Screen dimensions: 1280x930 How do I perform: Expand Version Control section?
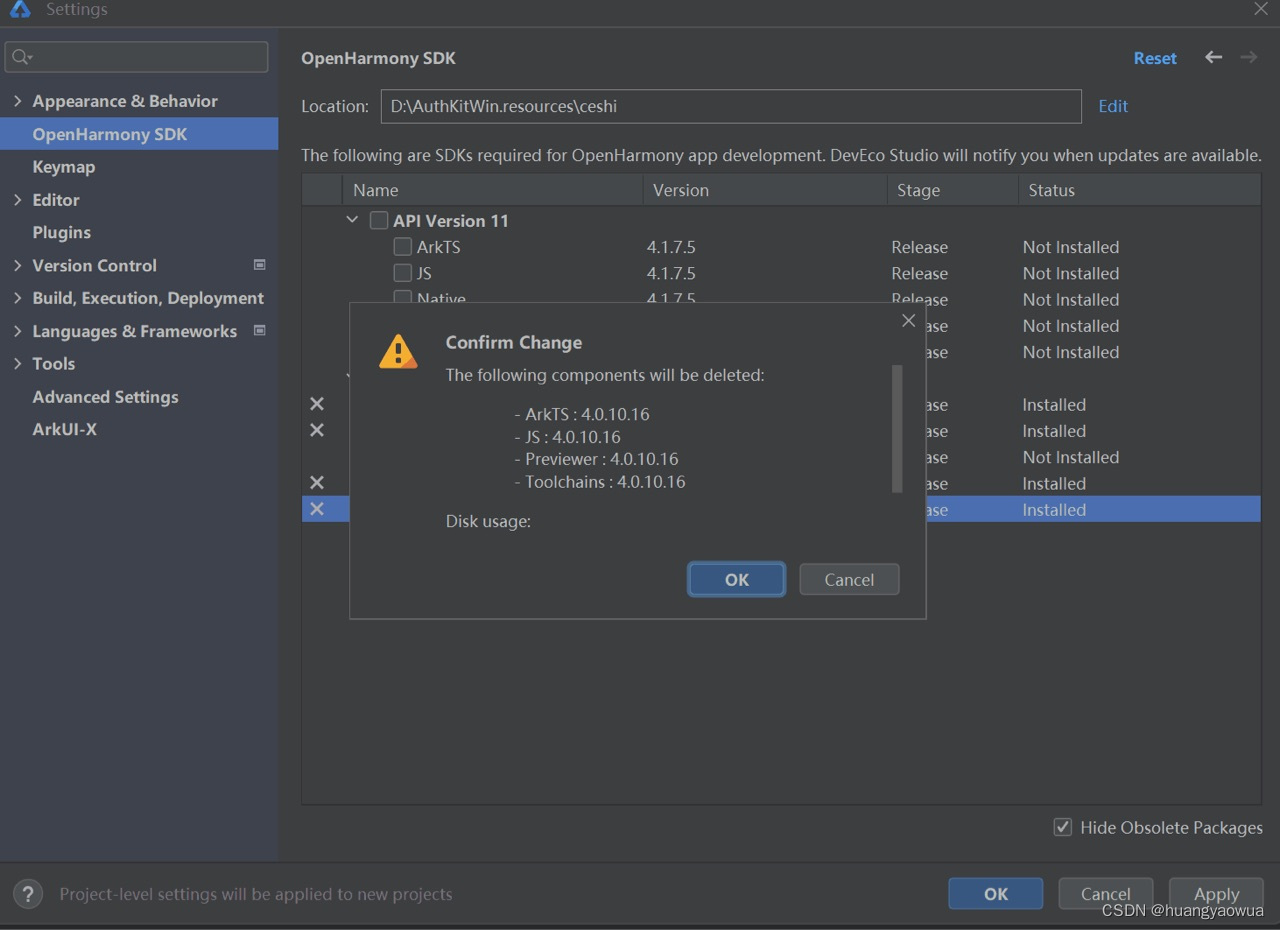[17, 265]
